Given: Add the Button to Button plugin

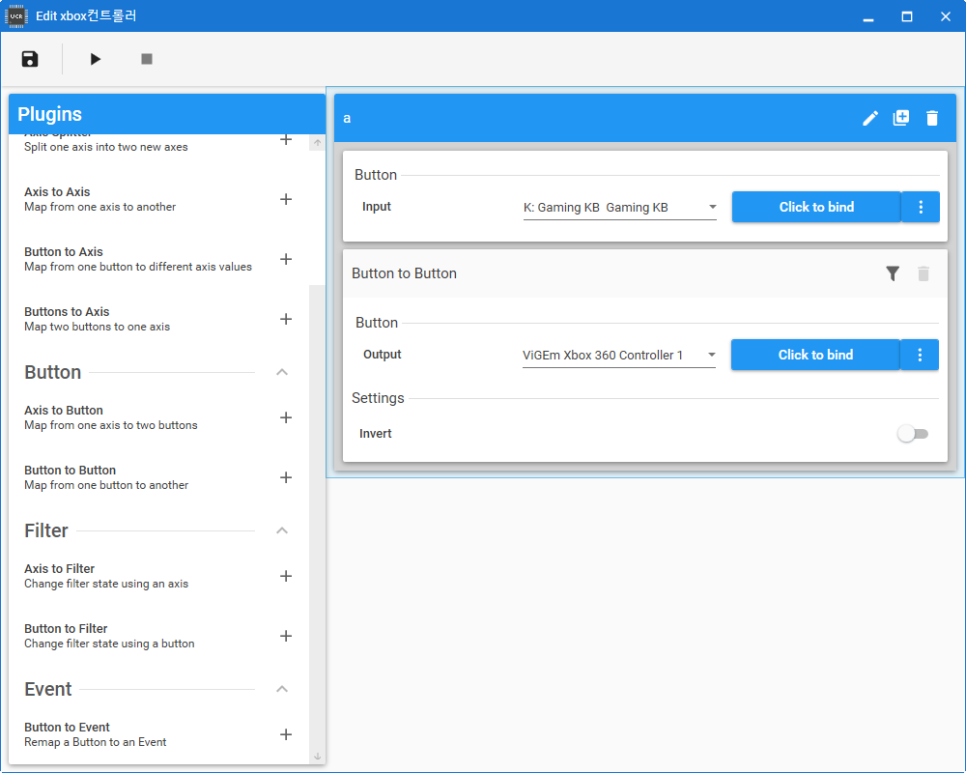Looking at the screenshot, I should (x=286, y=477).
